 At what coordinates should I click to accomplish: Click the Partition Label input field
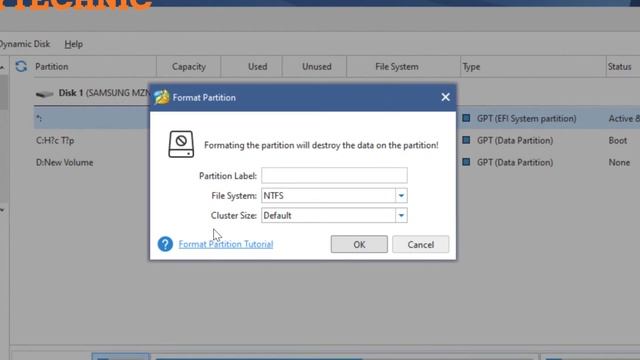(334, 176)
